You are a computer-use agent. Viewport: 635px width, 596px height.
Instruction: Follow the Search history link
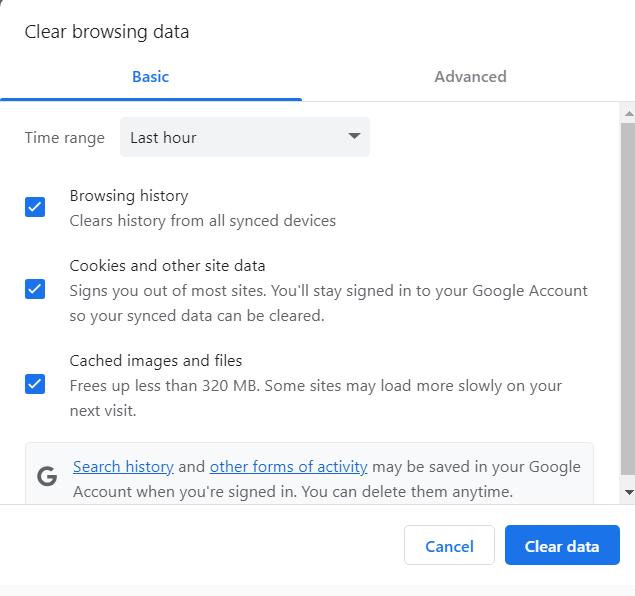point(123,467)
